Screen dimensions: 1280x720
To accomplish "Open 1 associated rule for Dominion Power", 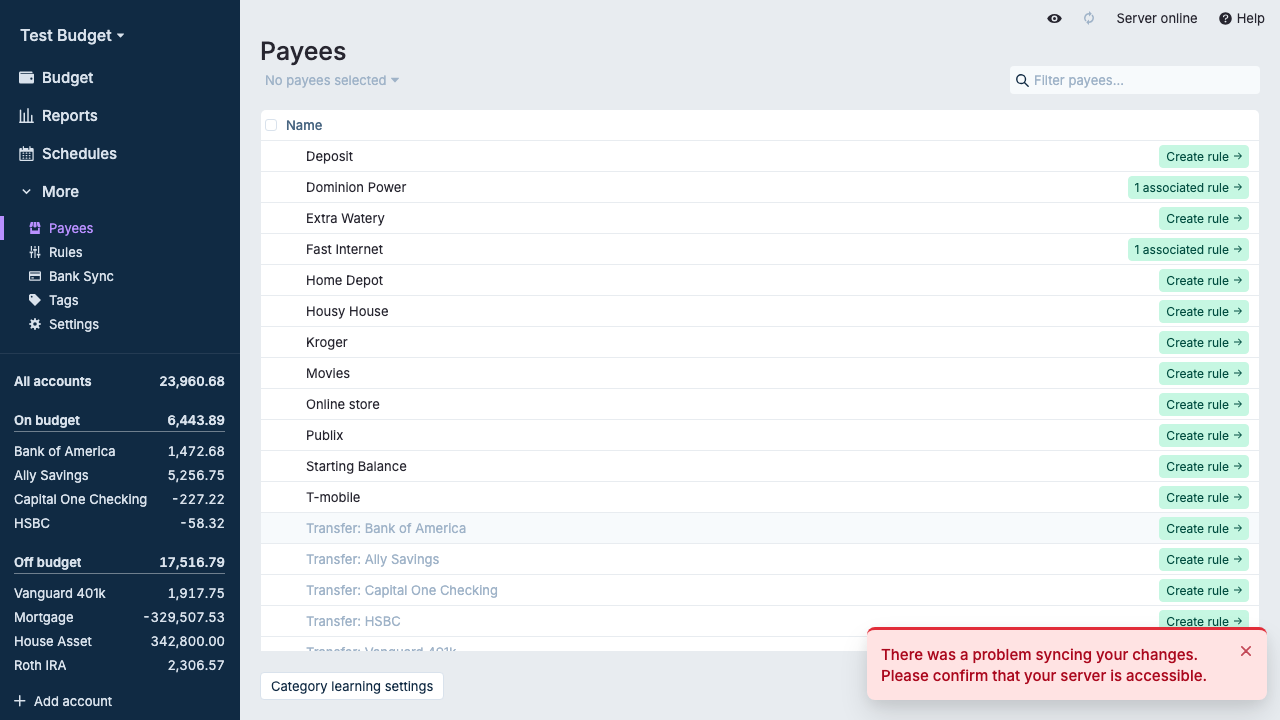I will 1188,187.
